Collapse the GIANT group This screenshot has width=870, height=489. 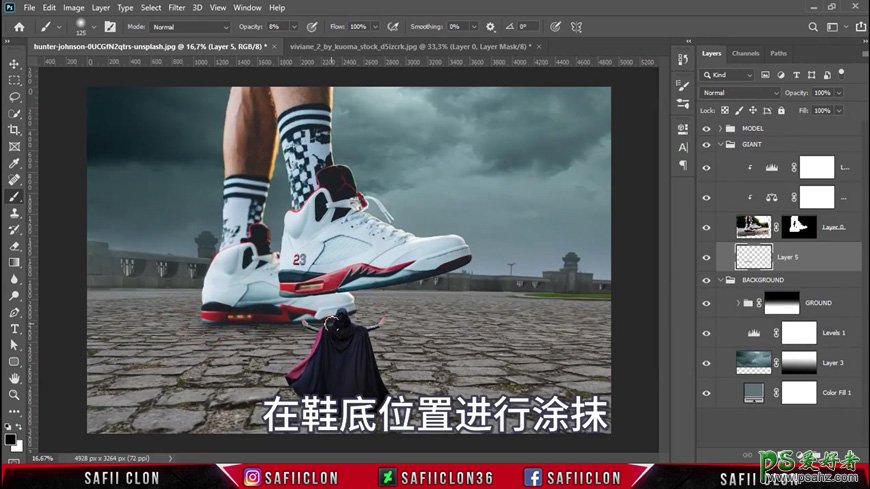tap(720, 144)
